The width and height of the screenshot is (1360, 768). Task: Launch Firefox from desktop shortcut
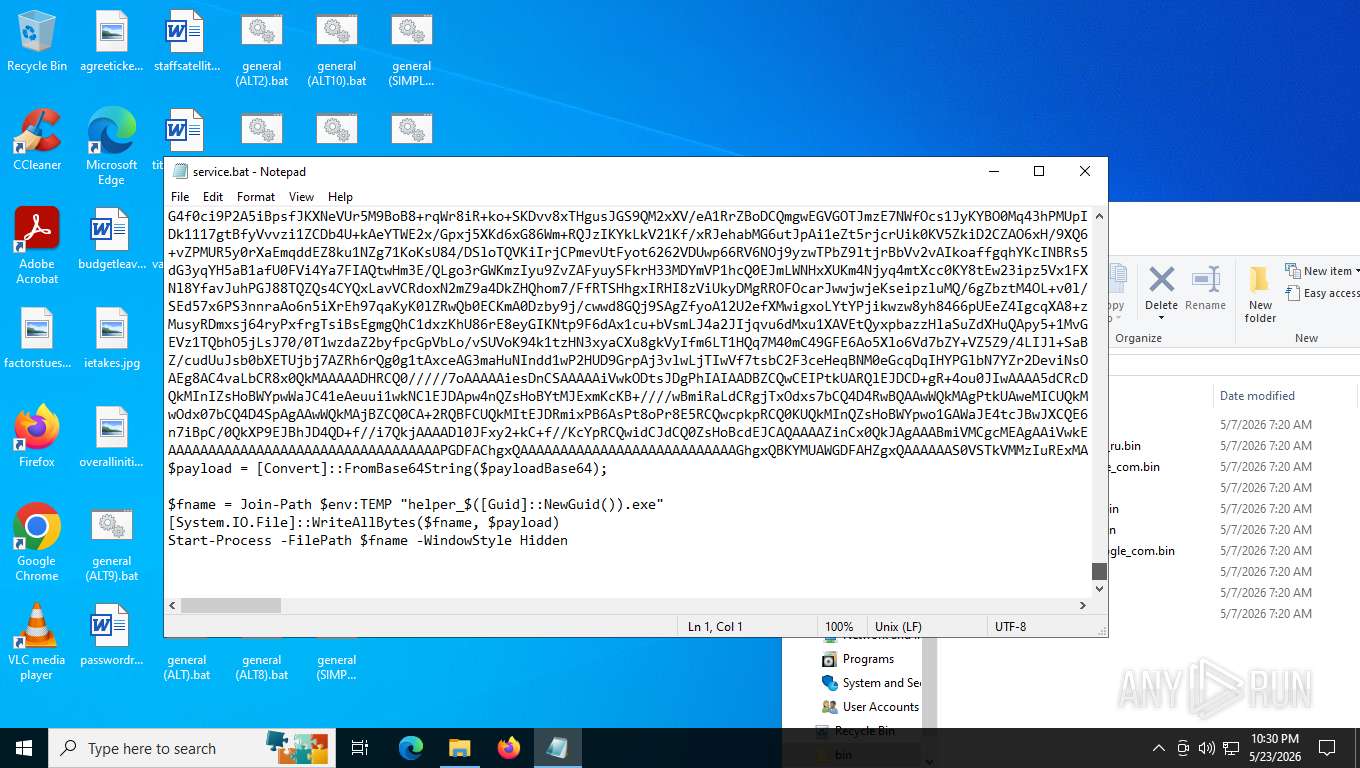click(37, 437)
